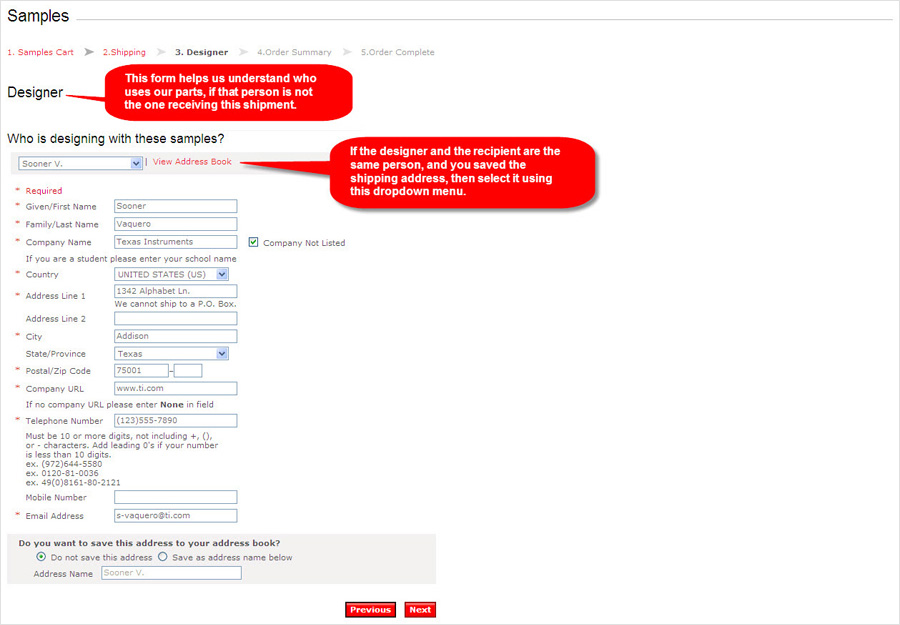Open the Country dropdown

tap(171, 274)
